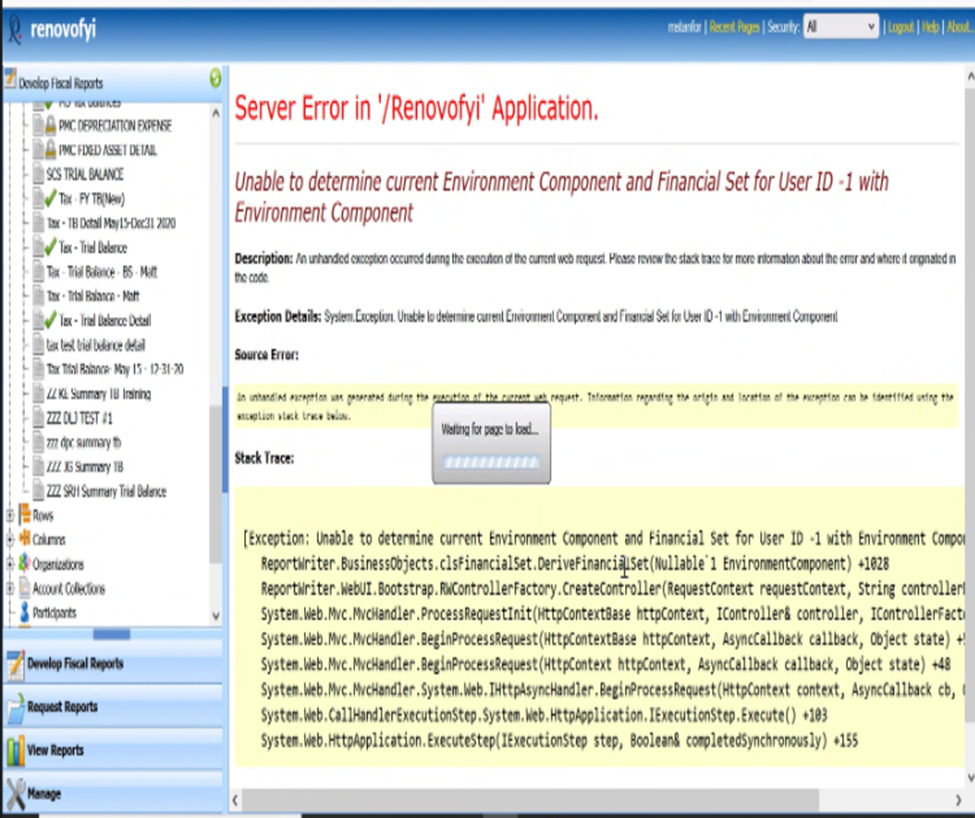Select Tax - Trial Balance - BS - Matt
Image resolution: width=975 pixels, height=818 pixels.
102,272
